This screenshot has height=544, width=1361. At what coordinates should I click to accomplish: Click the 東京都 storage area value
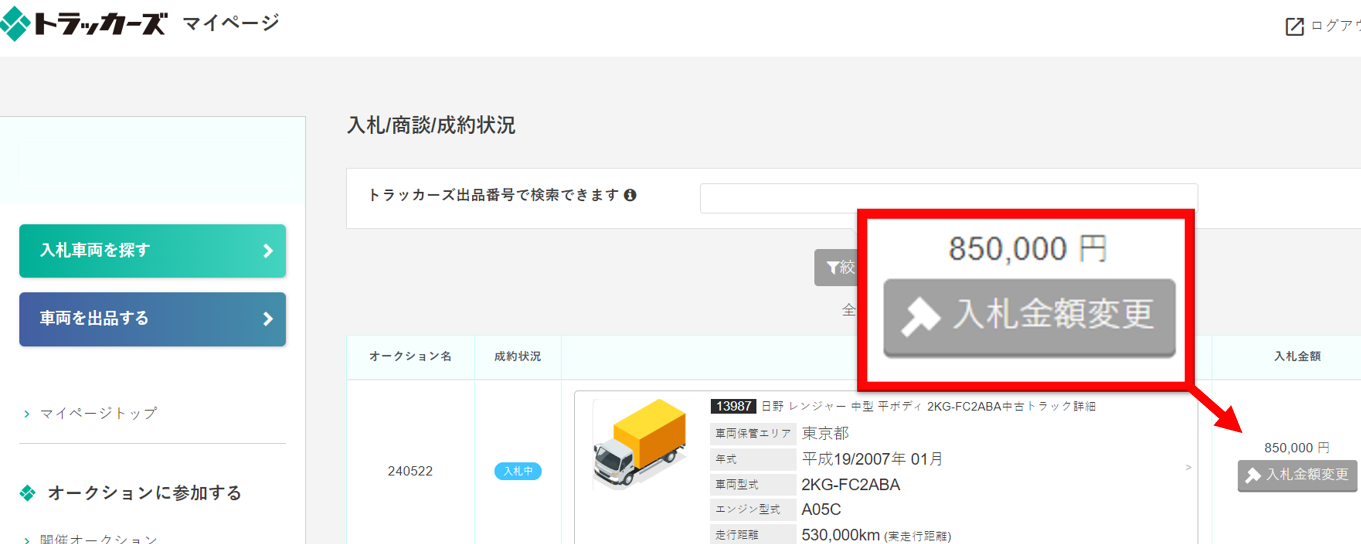(825, 433)
